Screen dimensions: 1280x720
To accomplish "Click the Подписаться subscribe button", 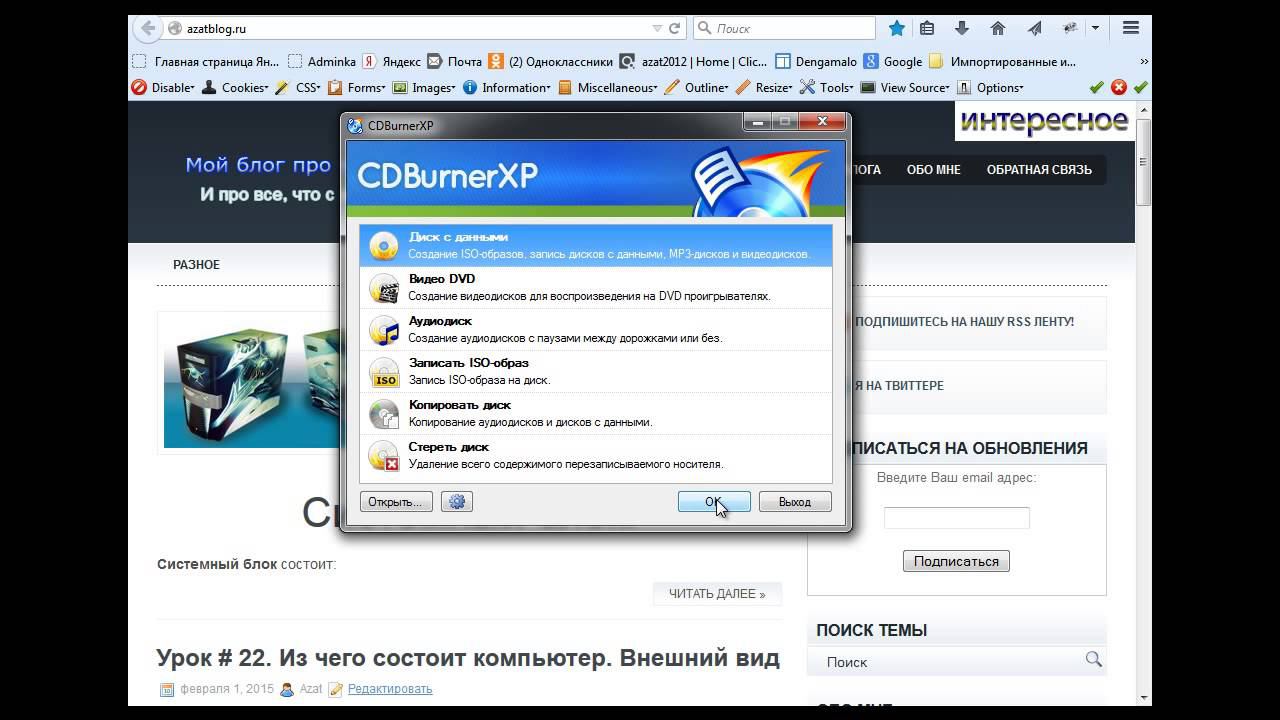I will pyautogui.click(x=956, y=561).
